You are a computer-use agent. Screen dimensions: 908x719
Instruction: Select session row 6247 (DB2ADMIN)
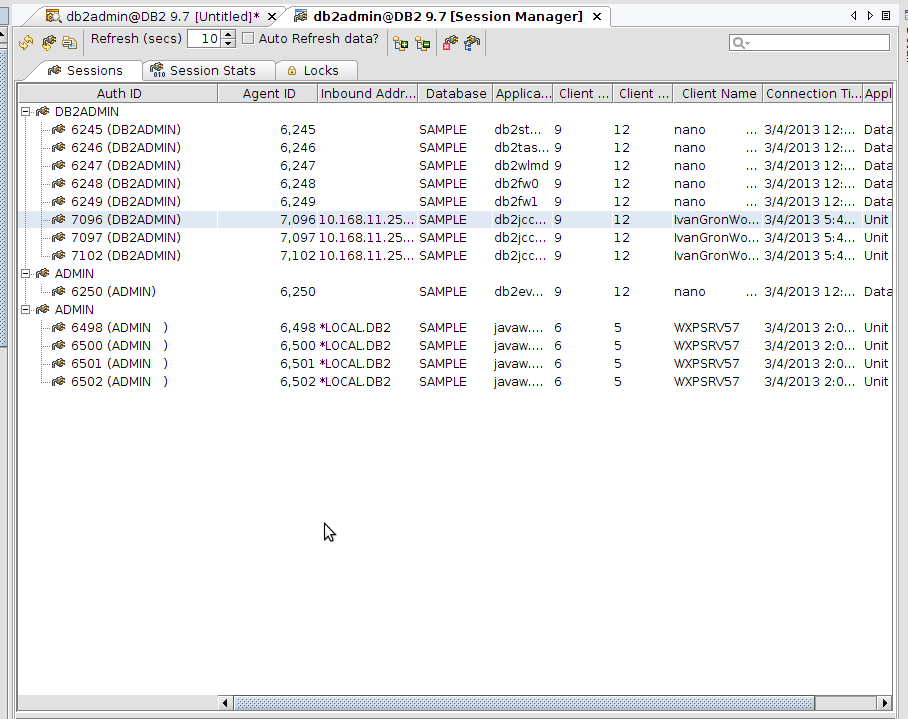[455, 166]
